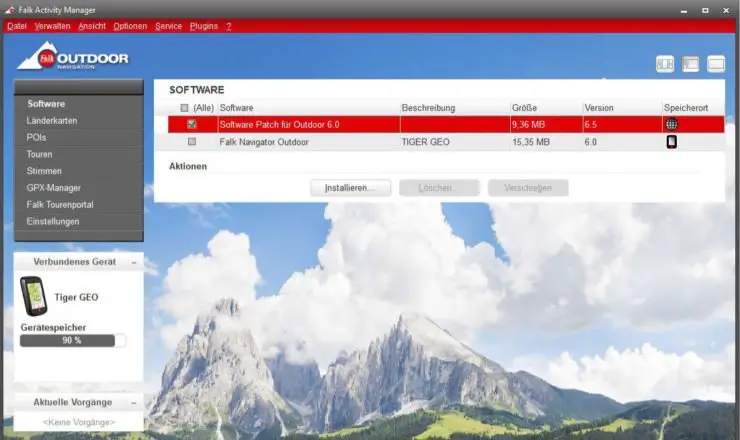Open the question mark help menu
This screenshot has width=740, height=440.
tap(229, 26)
